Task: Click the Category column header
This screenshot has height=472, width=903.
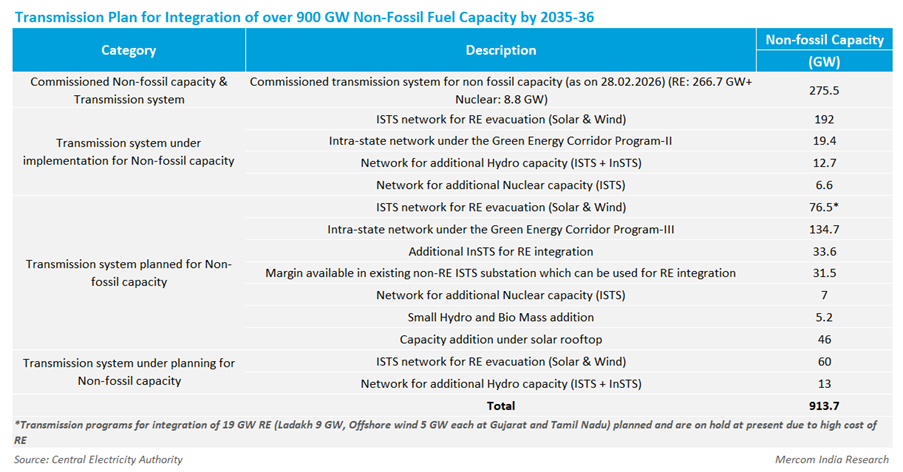Action: pyautogui.click(x=128, y=50)
